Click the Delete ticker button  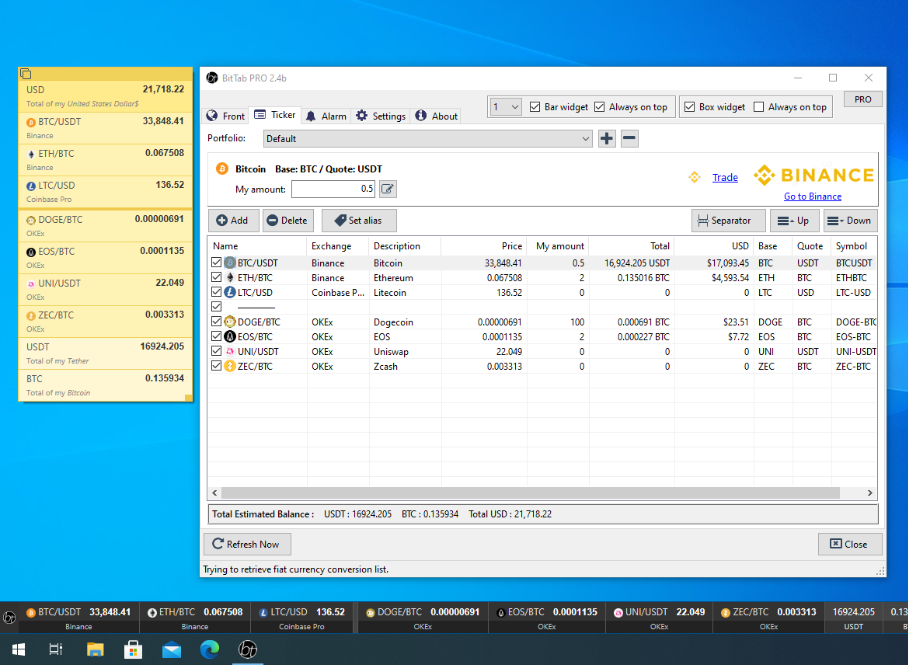[288, 221]
